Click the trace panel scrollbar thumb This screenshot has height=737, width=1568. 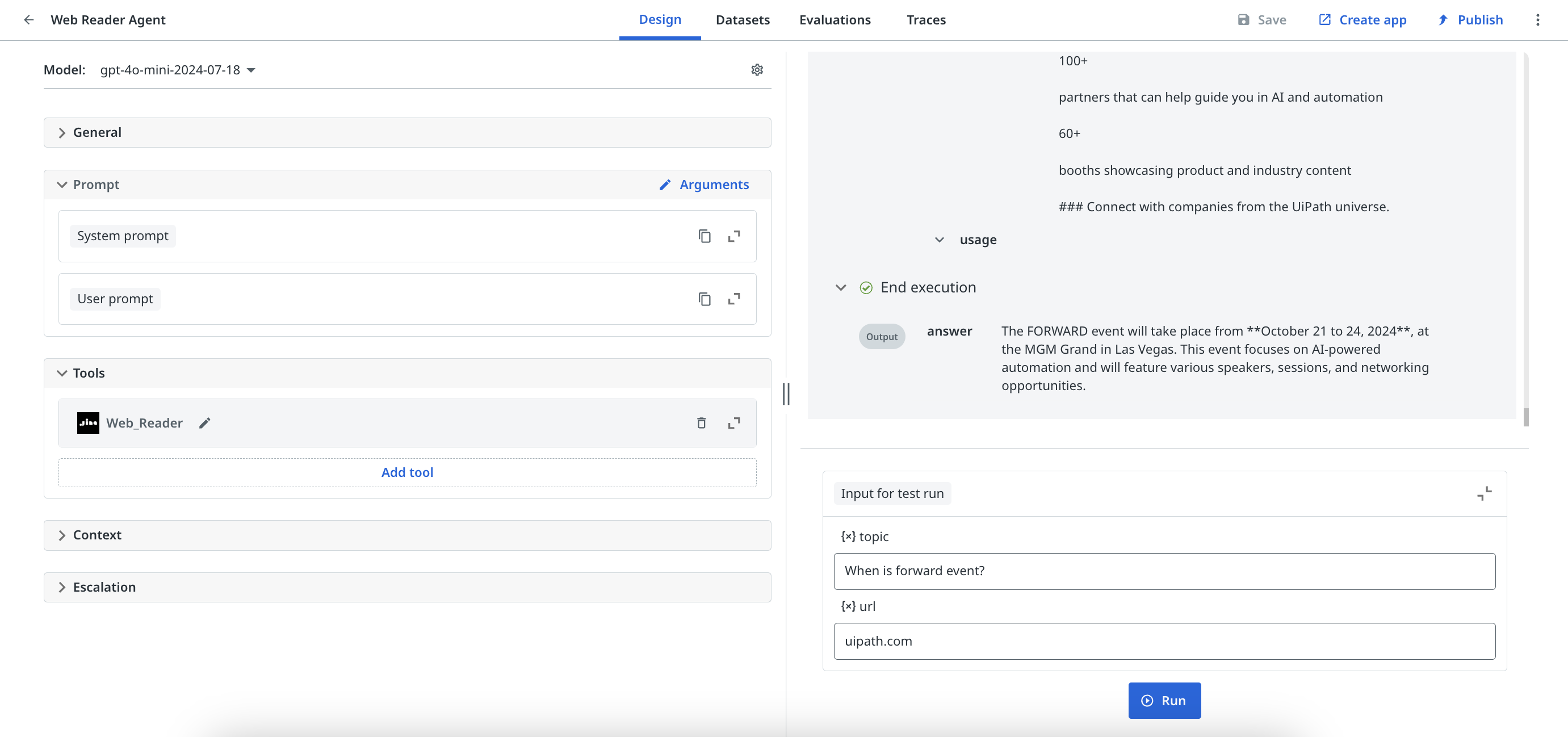(1525, 417)
